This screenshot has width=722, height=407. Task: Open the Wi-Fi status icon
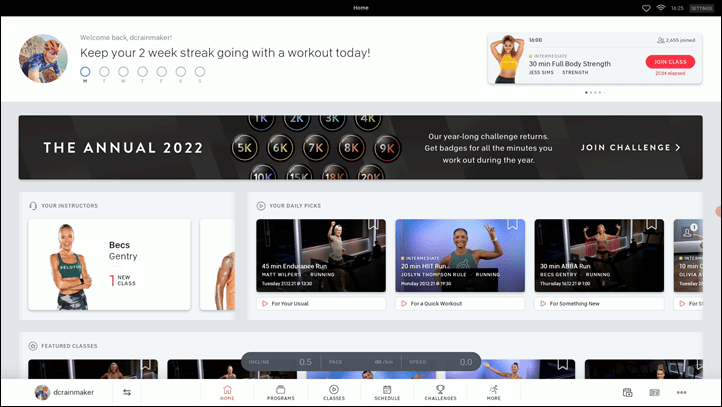pos(661,8)
